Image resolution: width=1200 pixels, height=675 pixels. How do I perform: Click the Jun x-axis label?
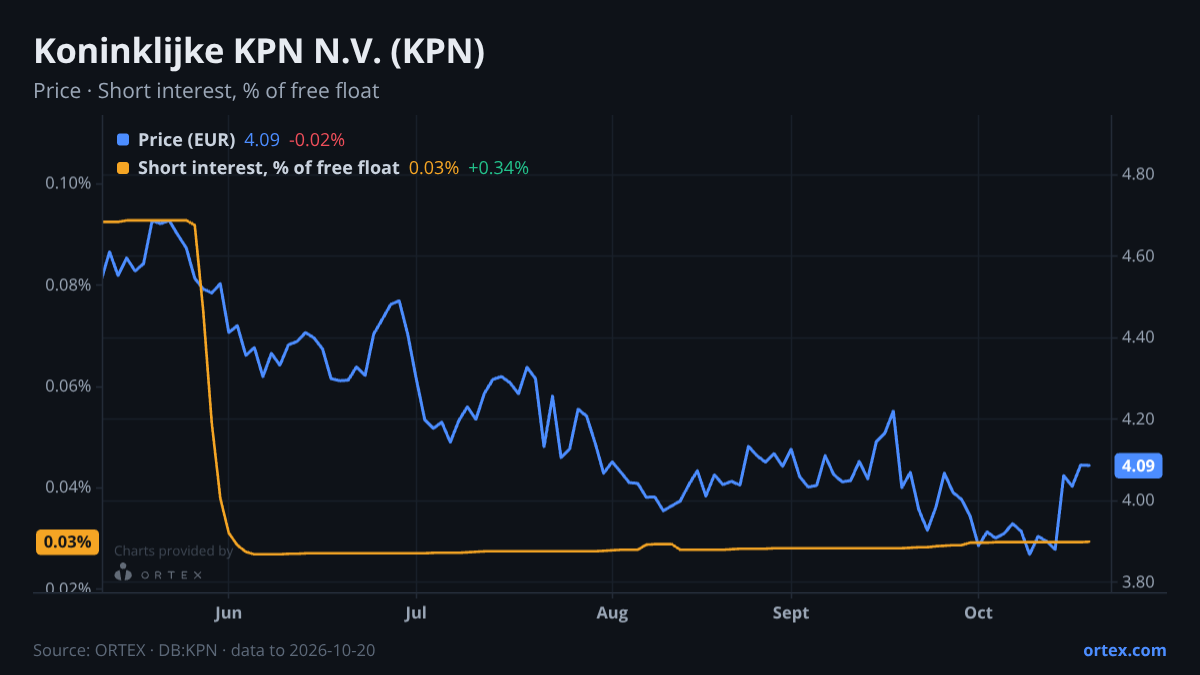(x=229, y=613)
